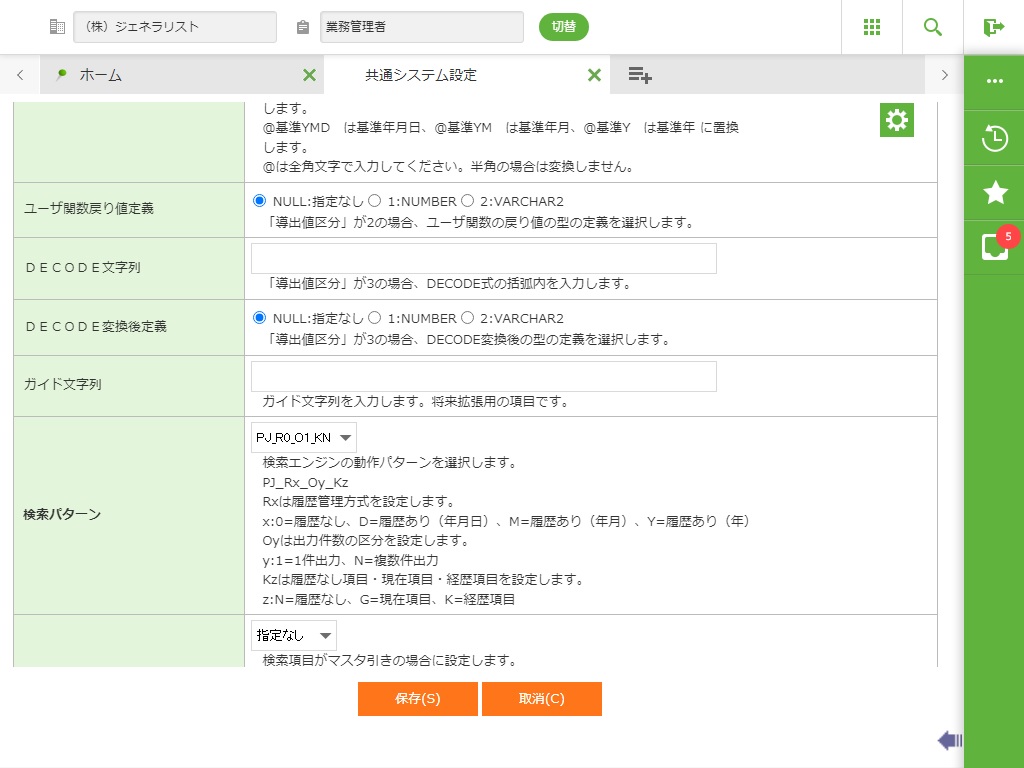Close the 共通システム設定 tab
Image resolution: width=1024 pixels, height=768 pixels.
pyautogui.click(x=594, y=75)
